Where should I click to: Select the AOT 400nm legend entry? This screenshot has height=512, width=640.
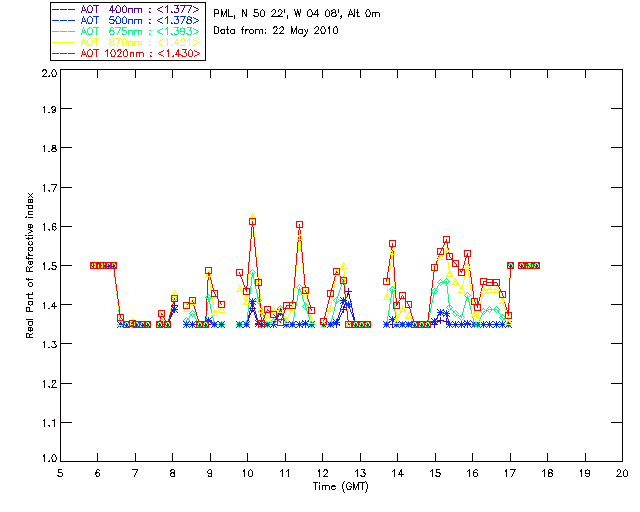pos(126,9)
